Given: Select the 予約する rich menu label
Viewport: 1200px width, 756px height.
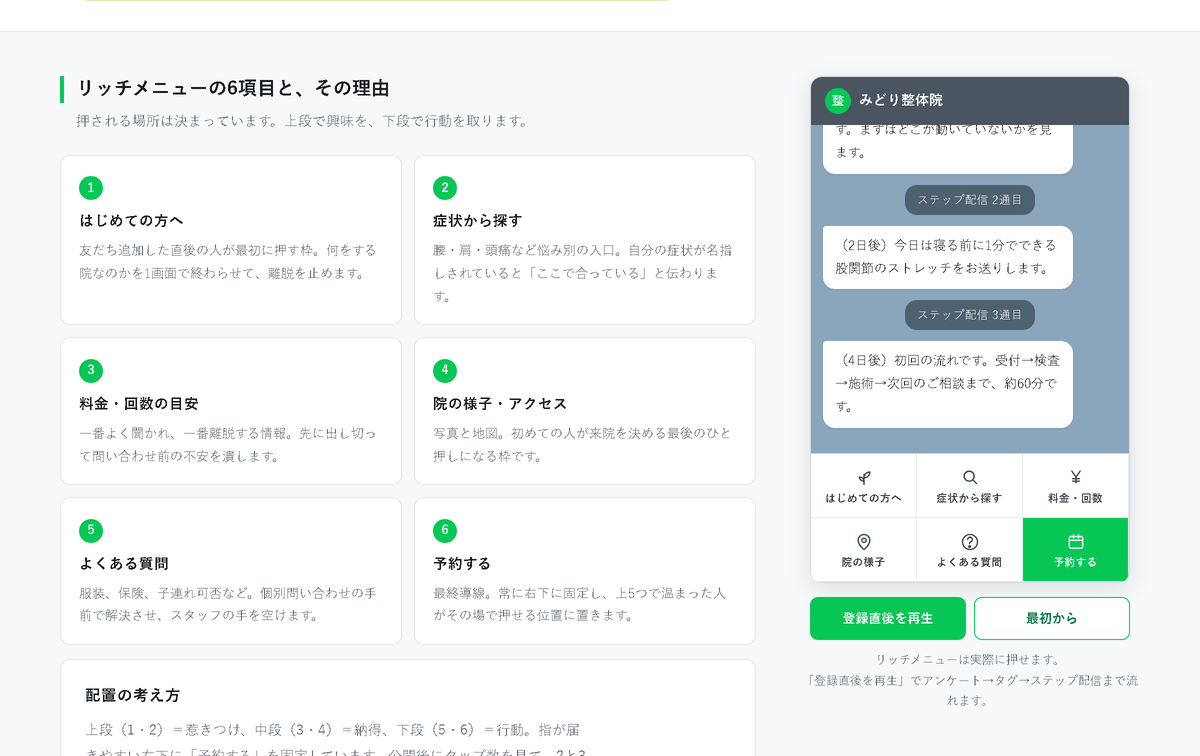Looking at the screenshot, I should pos(1075,562).
